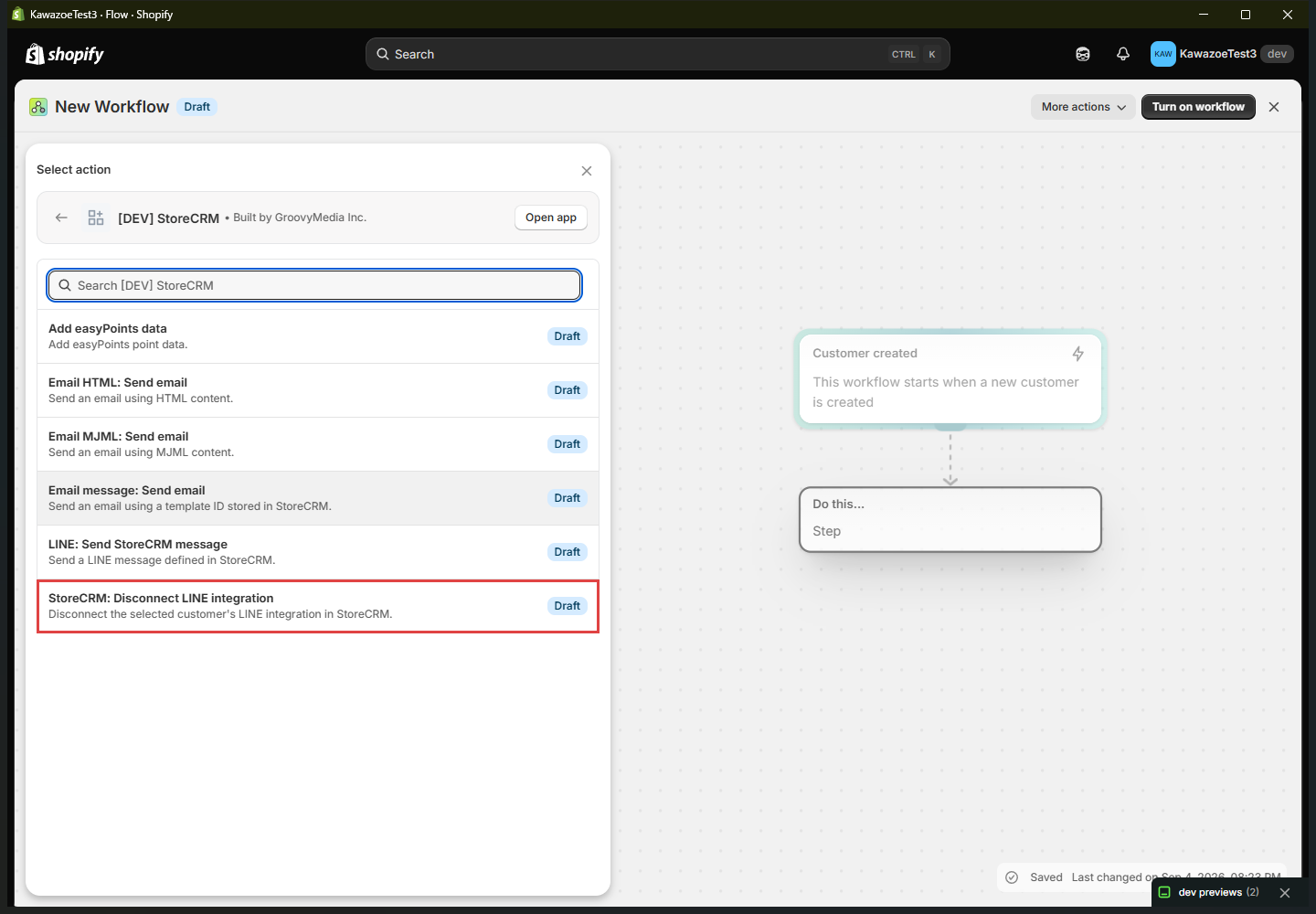Close the Select action panel
The image size is (1316, 914).
point(587,171)
